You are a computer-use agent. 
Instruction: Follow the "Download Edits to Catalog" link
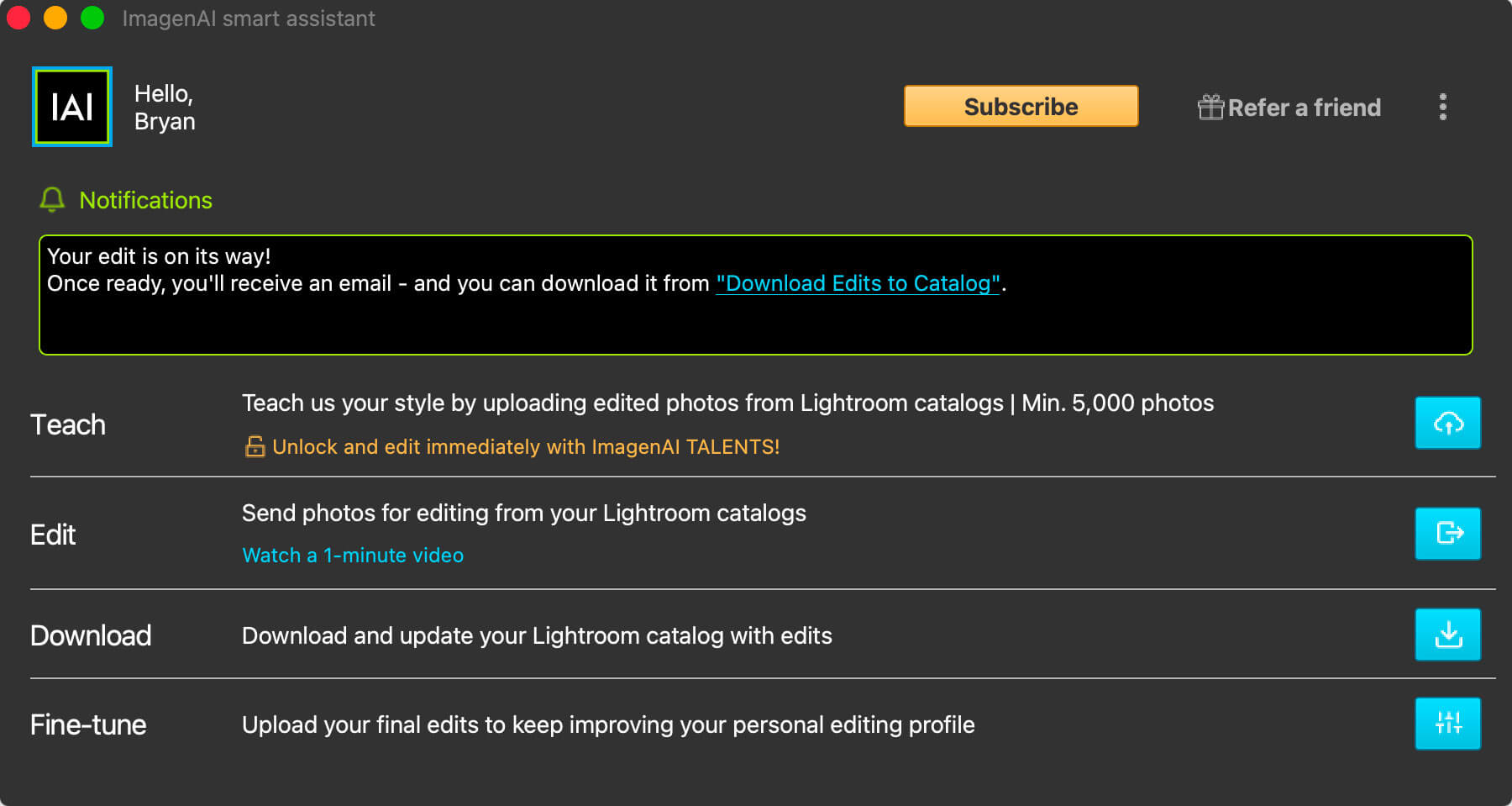[857, 283]
